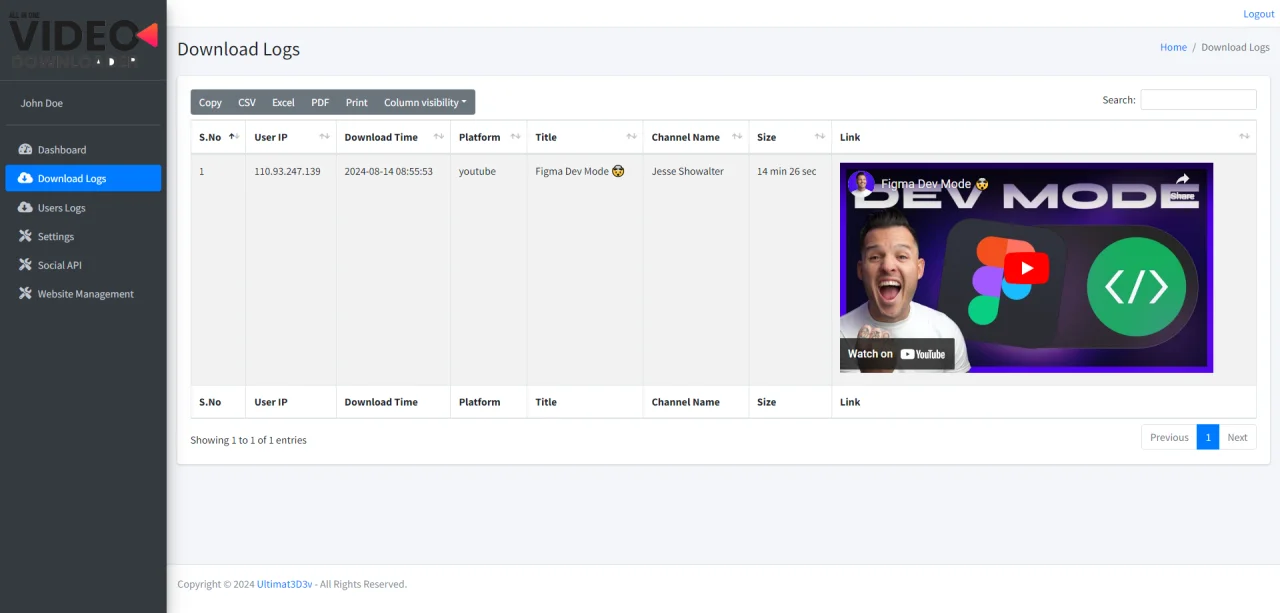Select Download Logs in sidebar menu
Image resolution: width=1280 pixels, height=613 pixels.
[83, 178]
